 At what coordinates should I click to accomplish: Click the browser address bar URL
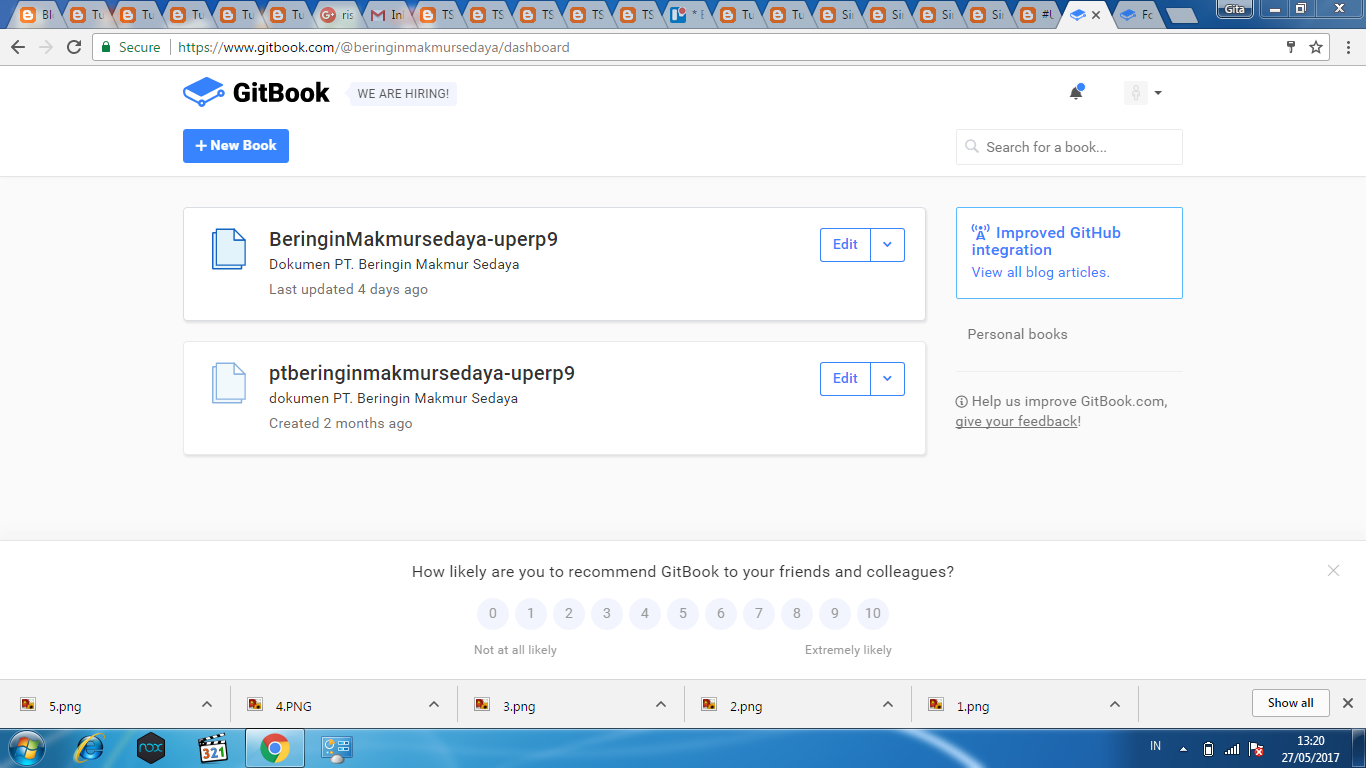(374, 47)
